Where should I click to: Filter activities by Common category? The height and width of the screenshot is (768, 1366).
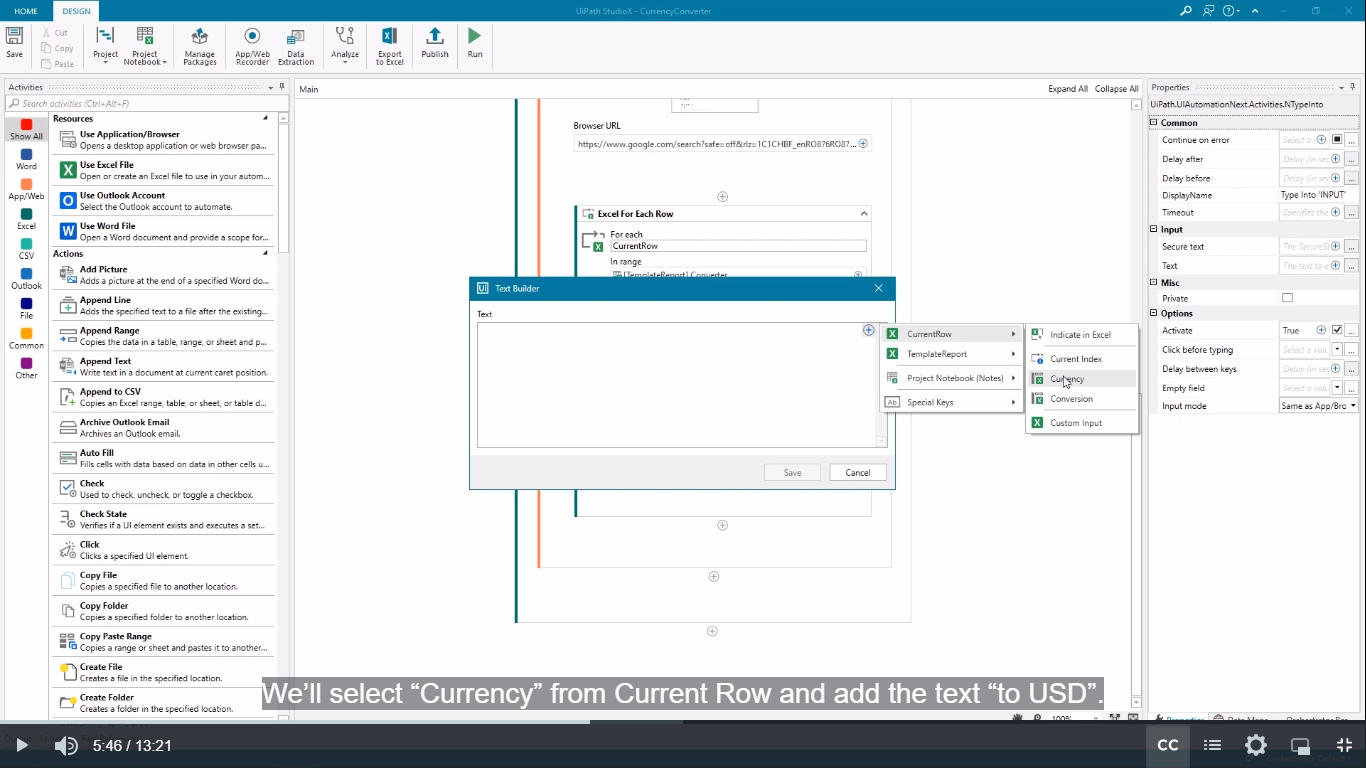(x=26, y=339)
